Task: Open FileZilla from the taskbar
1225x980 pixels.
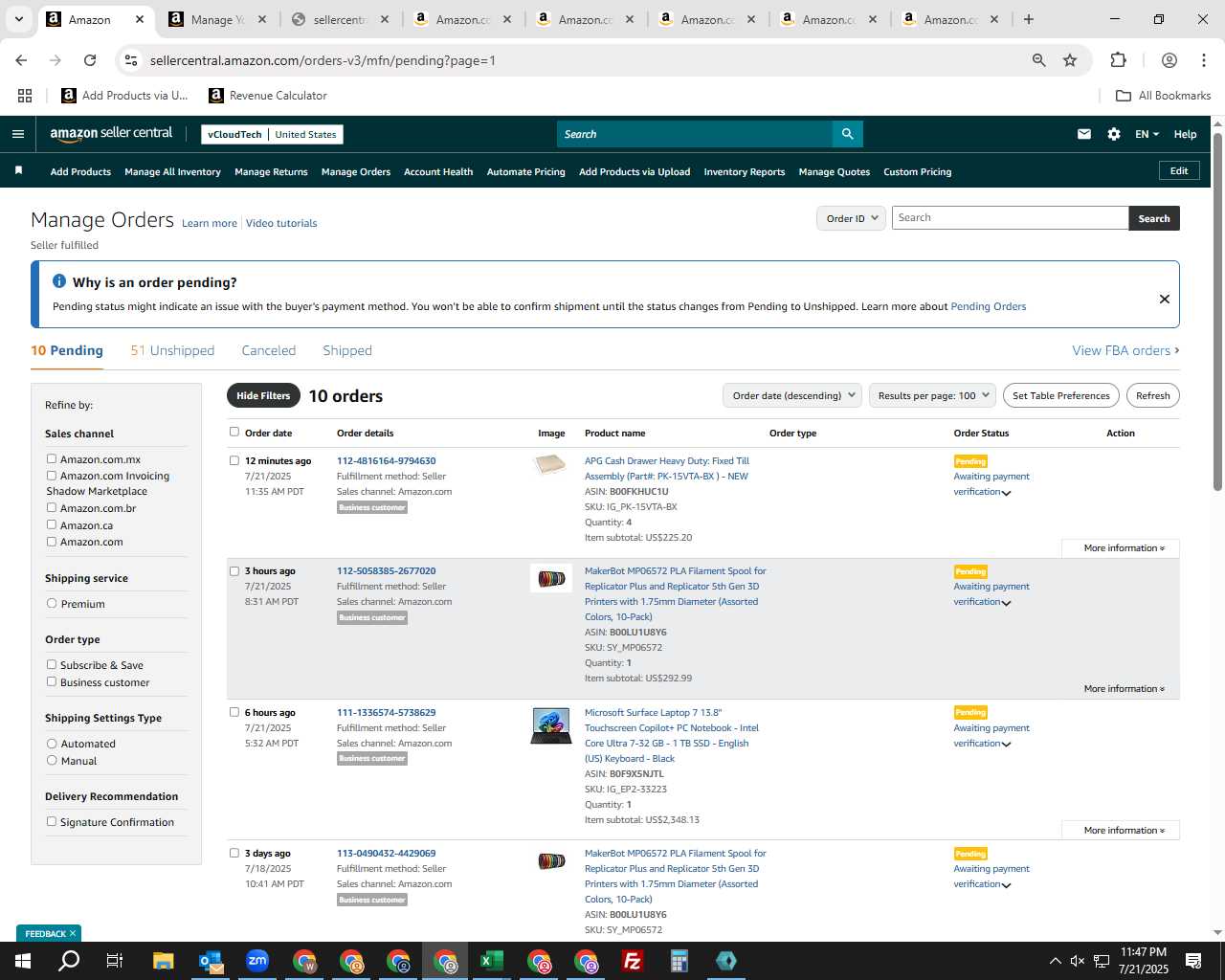Action: [633, 961]
